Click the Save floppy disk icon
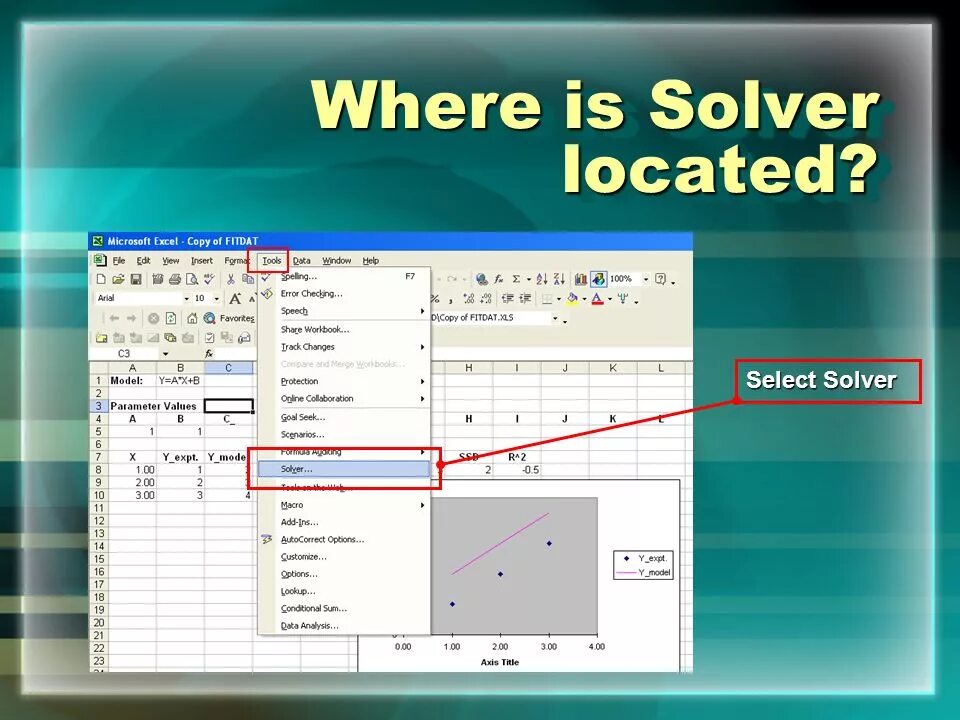This screenshot has width=960, height=720. pos(136,279)
